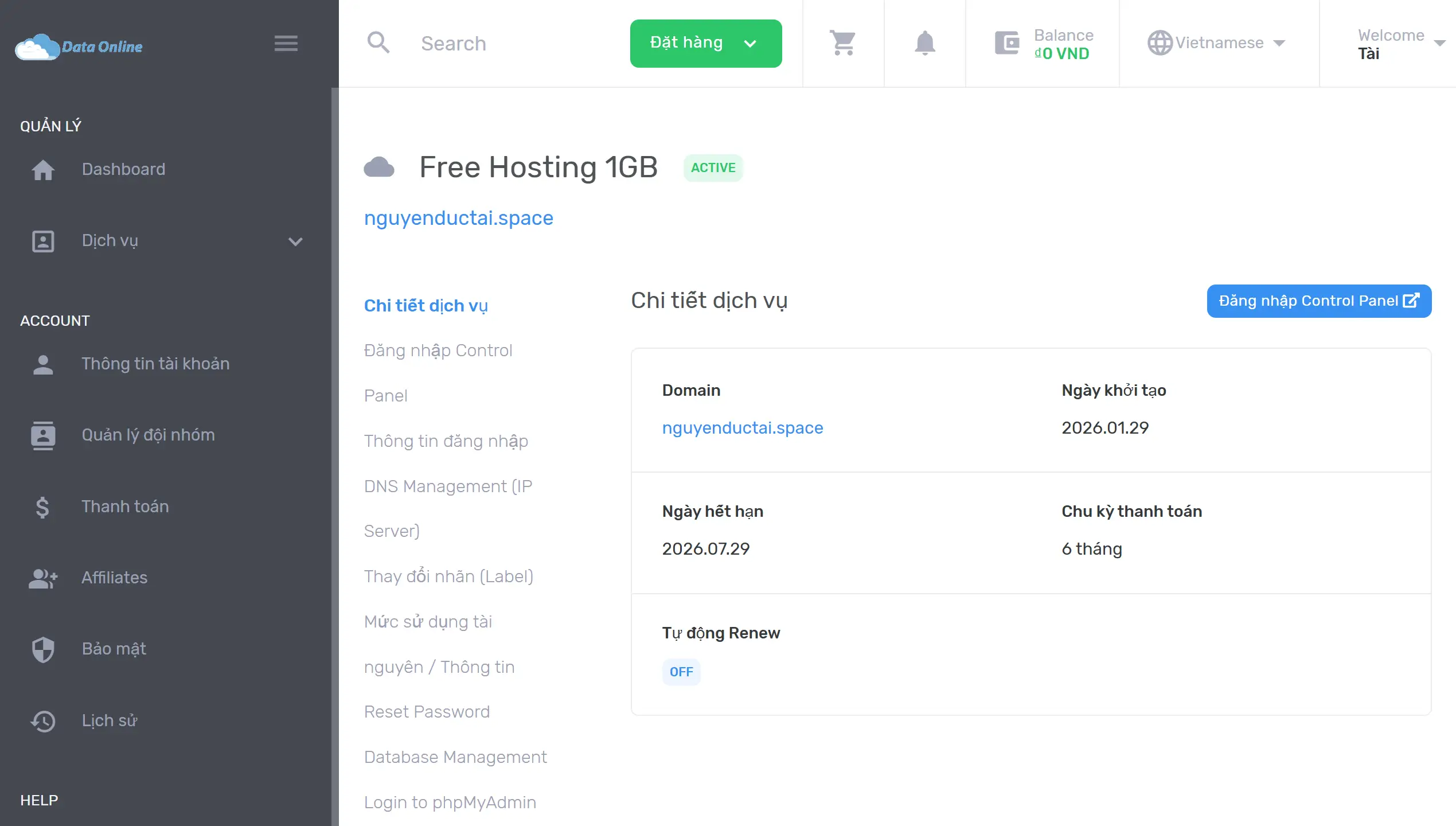Click the hamburger menu icon
The height and width of the screenshot is (826, 1456).
[286, 43]
